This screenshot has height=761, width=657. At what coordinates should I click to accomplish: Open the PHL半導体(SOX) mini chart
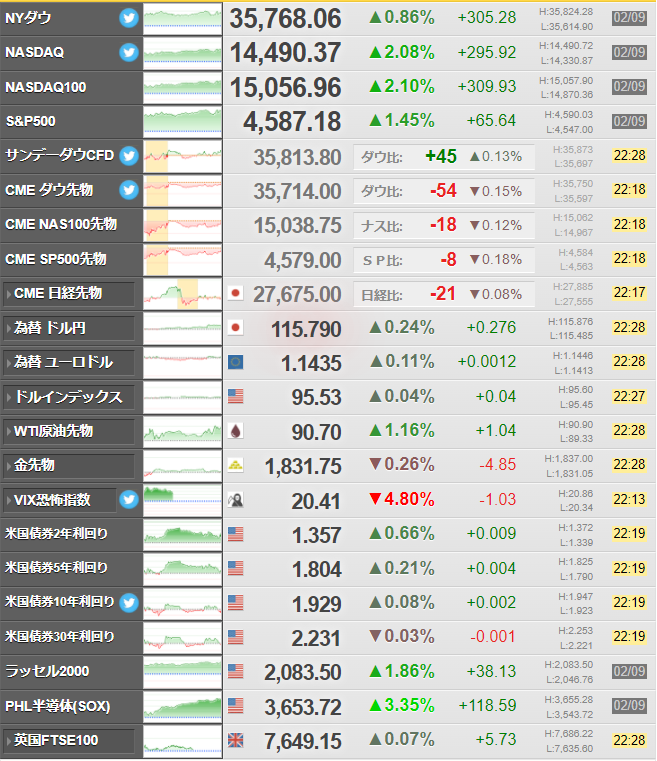point(182,706)
